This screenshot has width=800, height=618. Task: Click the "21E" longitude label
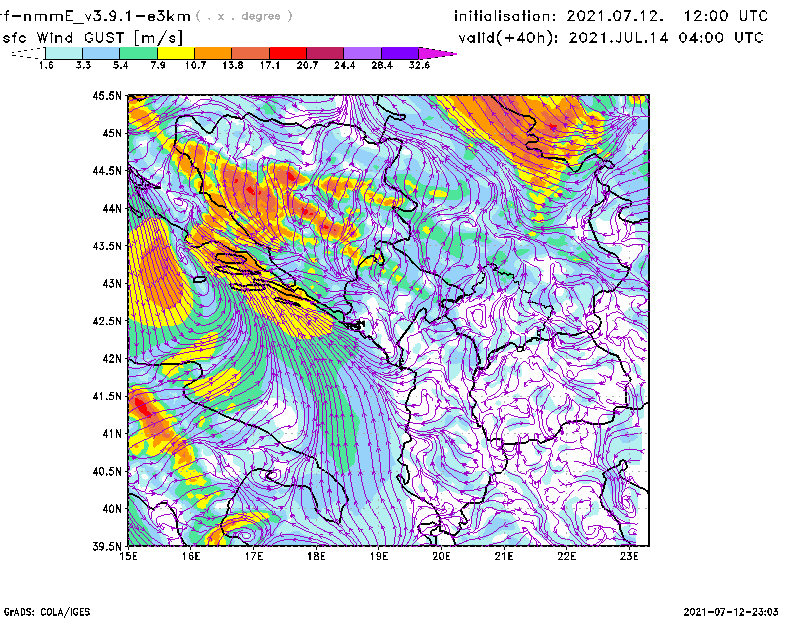coord(504,556)
